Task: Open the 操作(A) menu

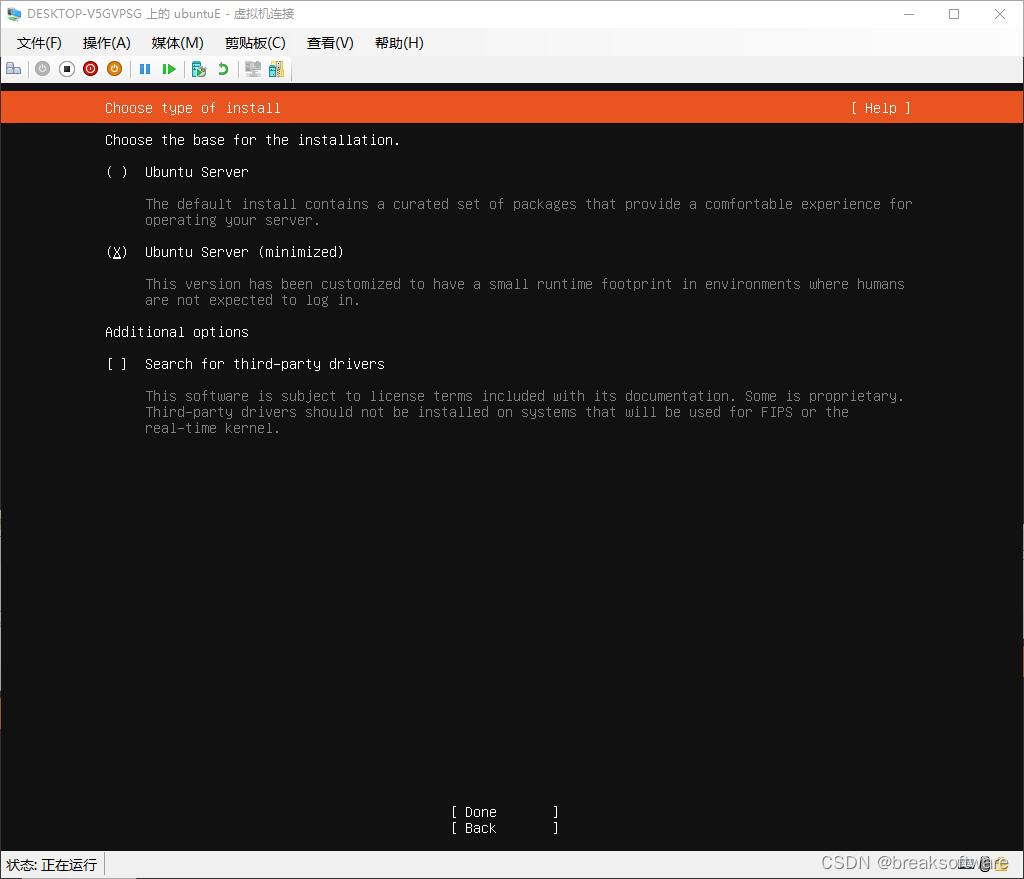Action: 106,43
